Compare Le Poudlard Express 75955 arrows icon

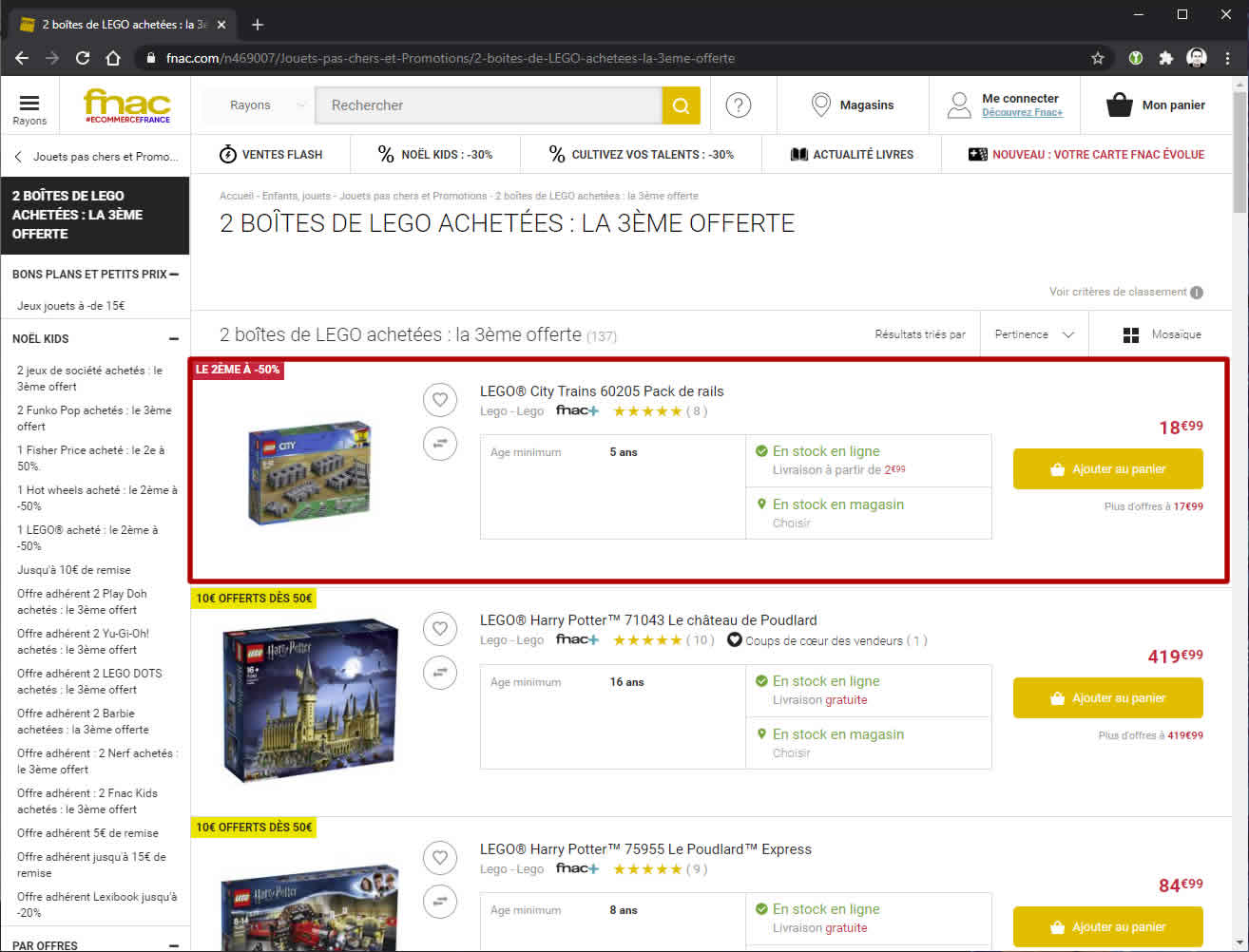coord(440,901)
